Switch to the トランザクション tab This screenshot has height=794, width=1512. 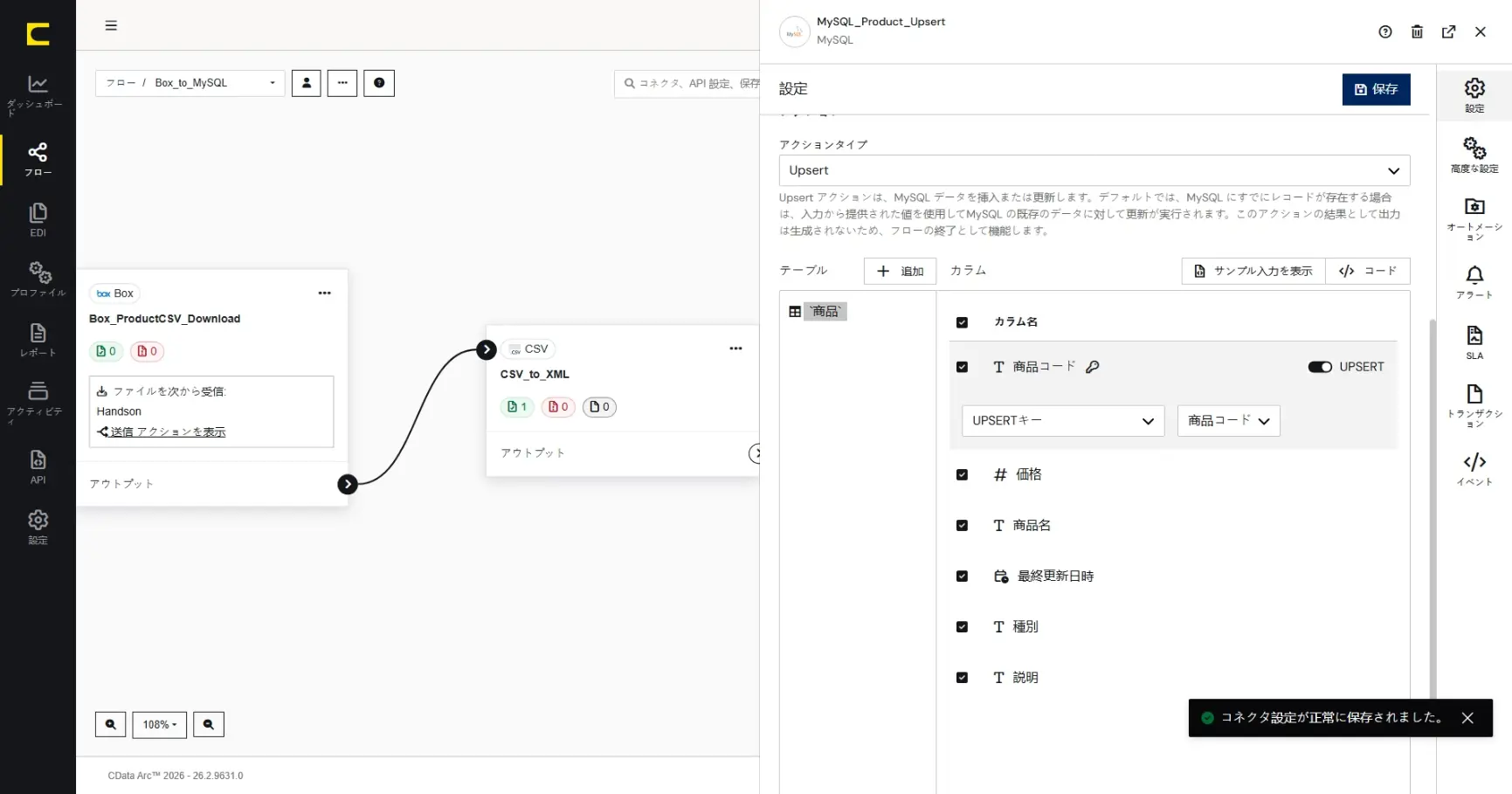tap(1474, 405)
